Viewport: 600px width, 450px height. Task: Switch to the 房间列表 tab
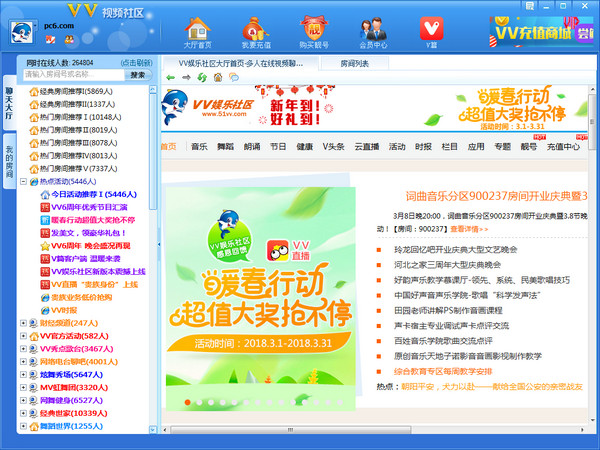(354, 64)
